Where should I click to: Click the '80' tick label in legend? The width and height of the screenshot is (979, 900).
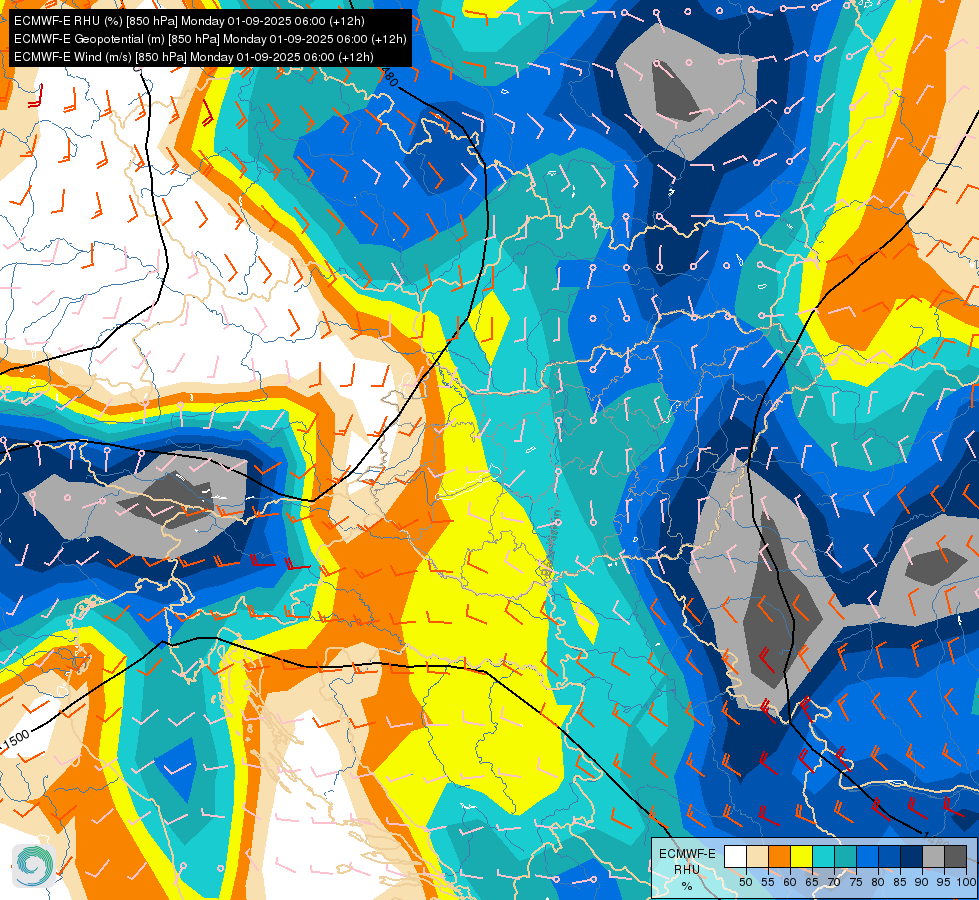pyautogui.click(x=878, y=883)
